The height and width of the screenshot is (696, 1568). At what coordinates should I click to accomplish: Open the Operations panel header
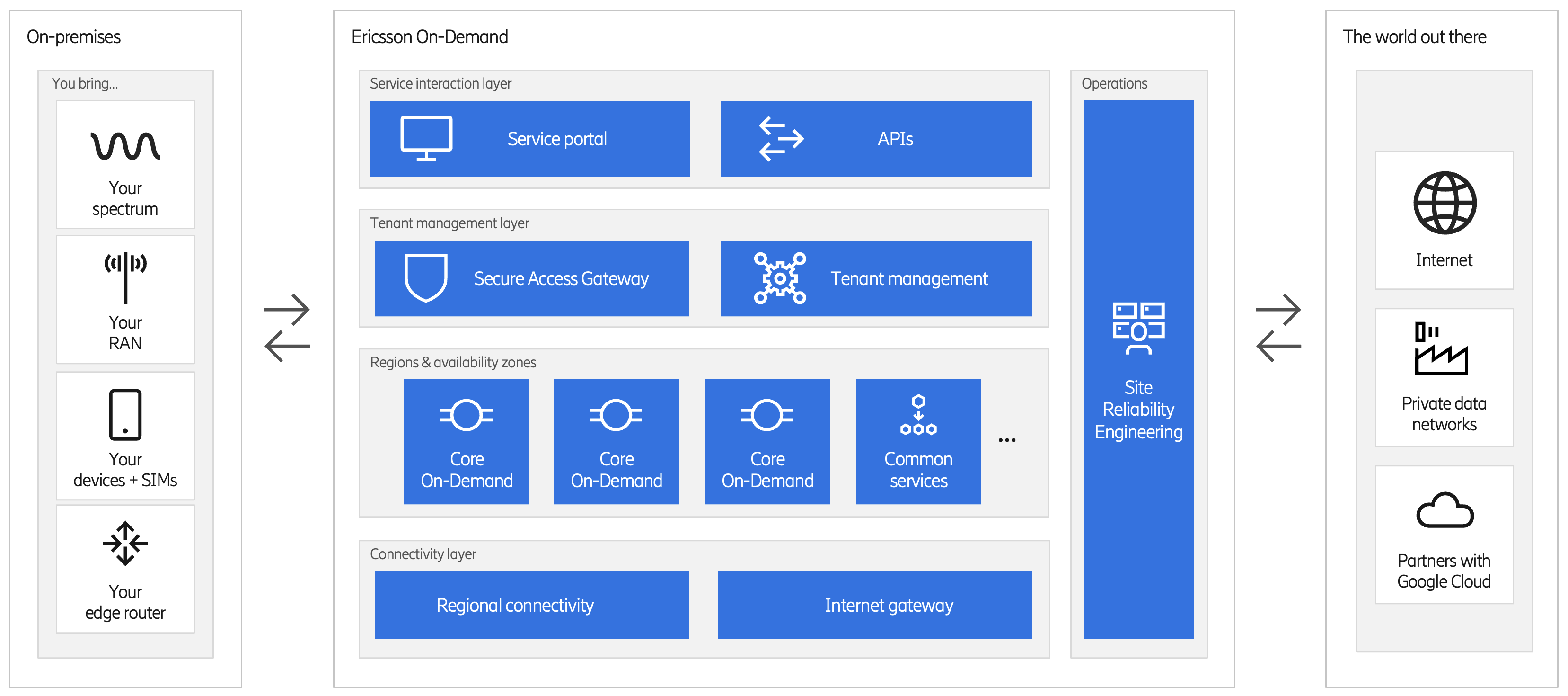1115,83
